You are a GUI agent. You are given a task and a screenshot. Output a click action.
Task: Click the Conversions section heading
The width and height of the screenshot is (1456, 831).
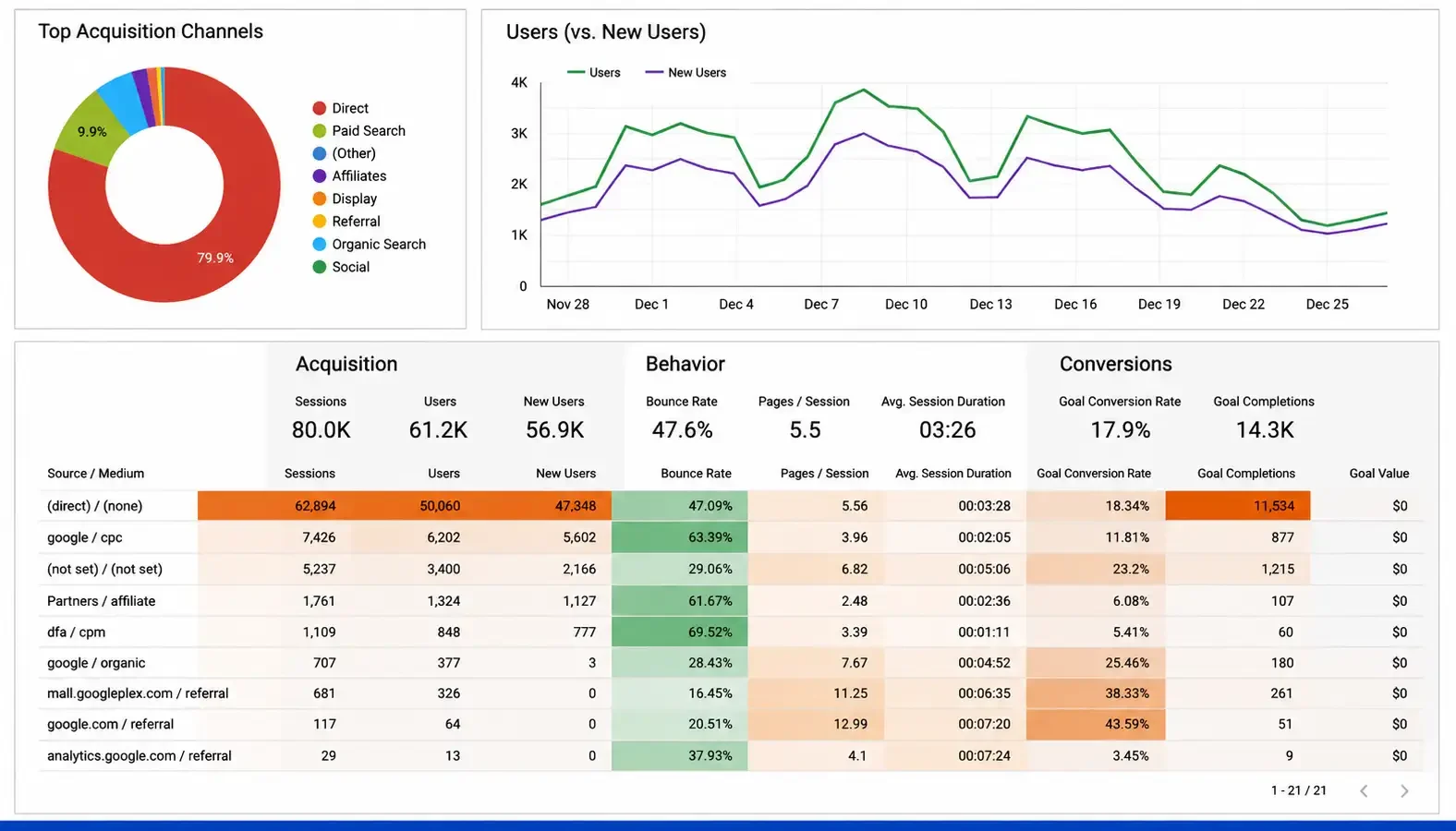click(x=1115, y=365)
